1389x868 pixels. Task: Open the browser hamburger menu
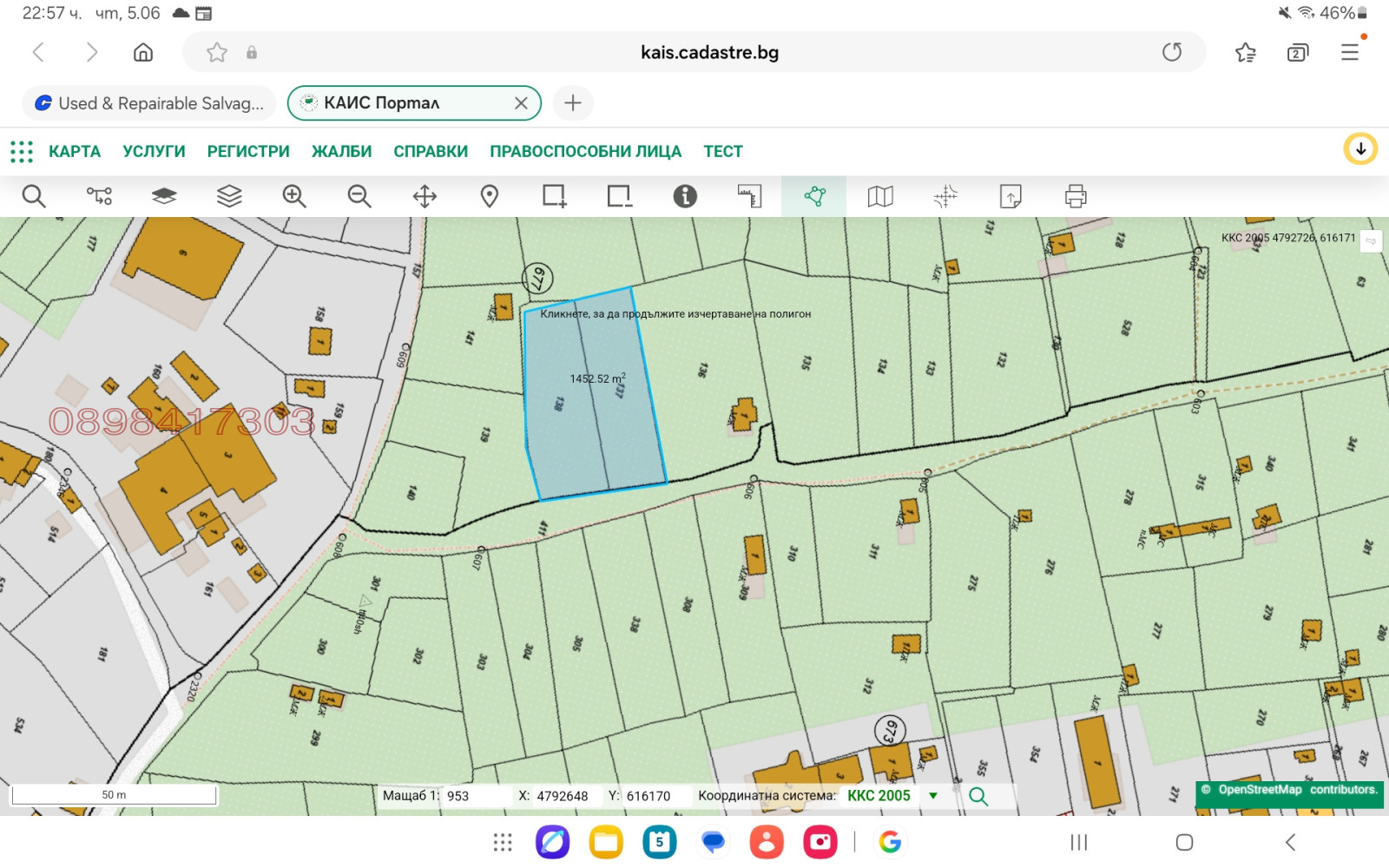(x=1349, y=52)
